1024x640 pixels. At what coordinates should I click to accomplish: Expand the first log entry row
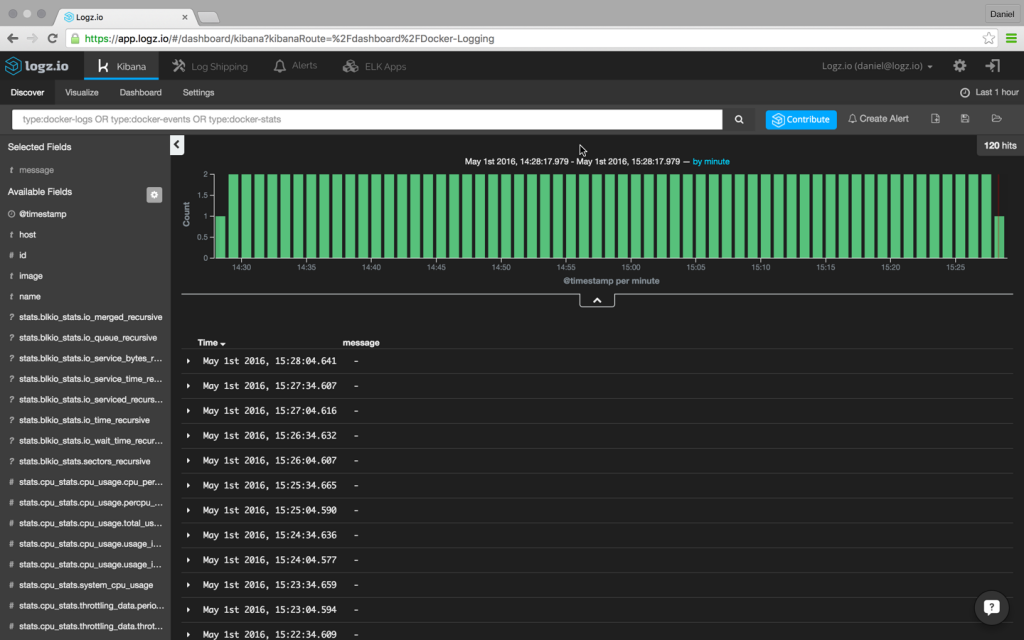tap(186, 361)
